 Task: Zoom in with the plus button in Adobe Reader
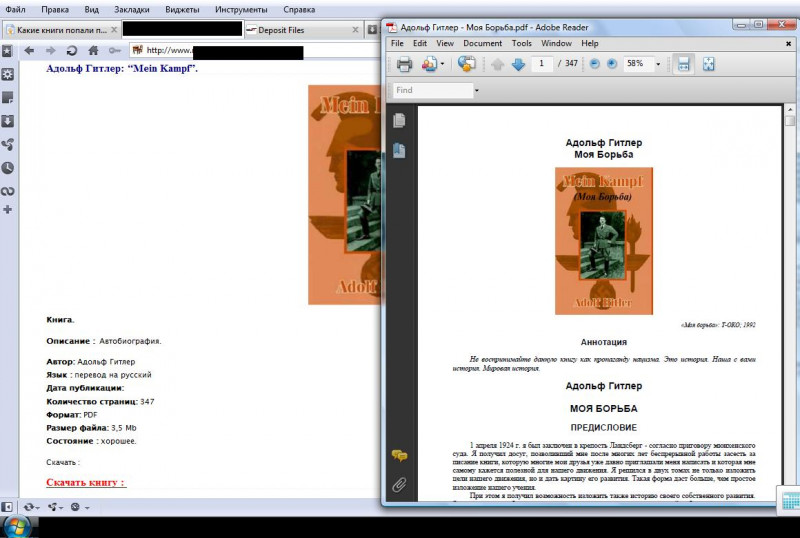(x=612, y=64)
